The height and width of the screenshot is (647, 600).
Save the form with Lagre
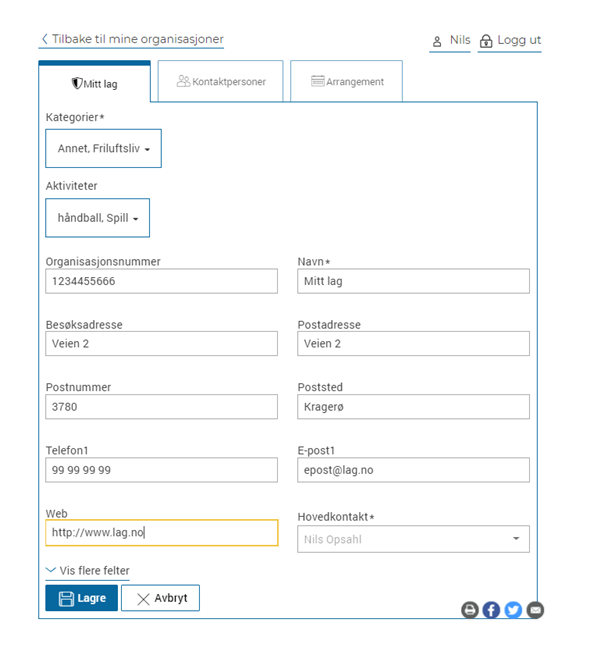point(81,598)
